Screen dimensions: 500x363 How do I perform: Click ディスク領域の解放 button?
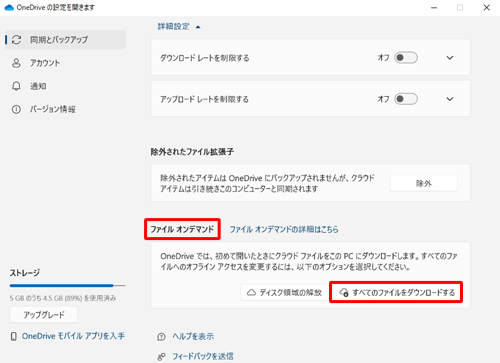(284, 292)
